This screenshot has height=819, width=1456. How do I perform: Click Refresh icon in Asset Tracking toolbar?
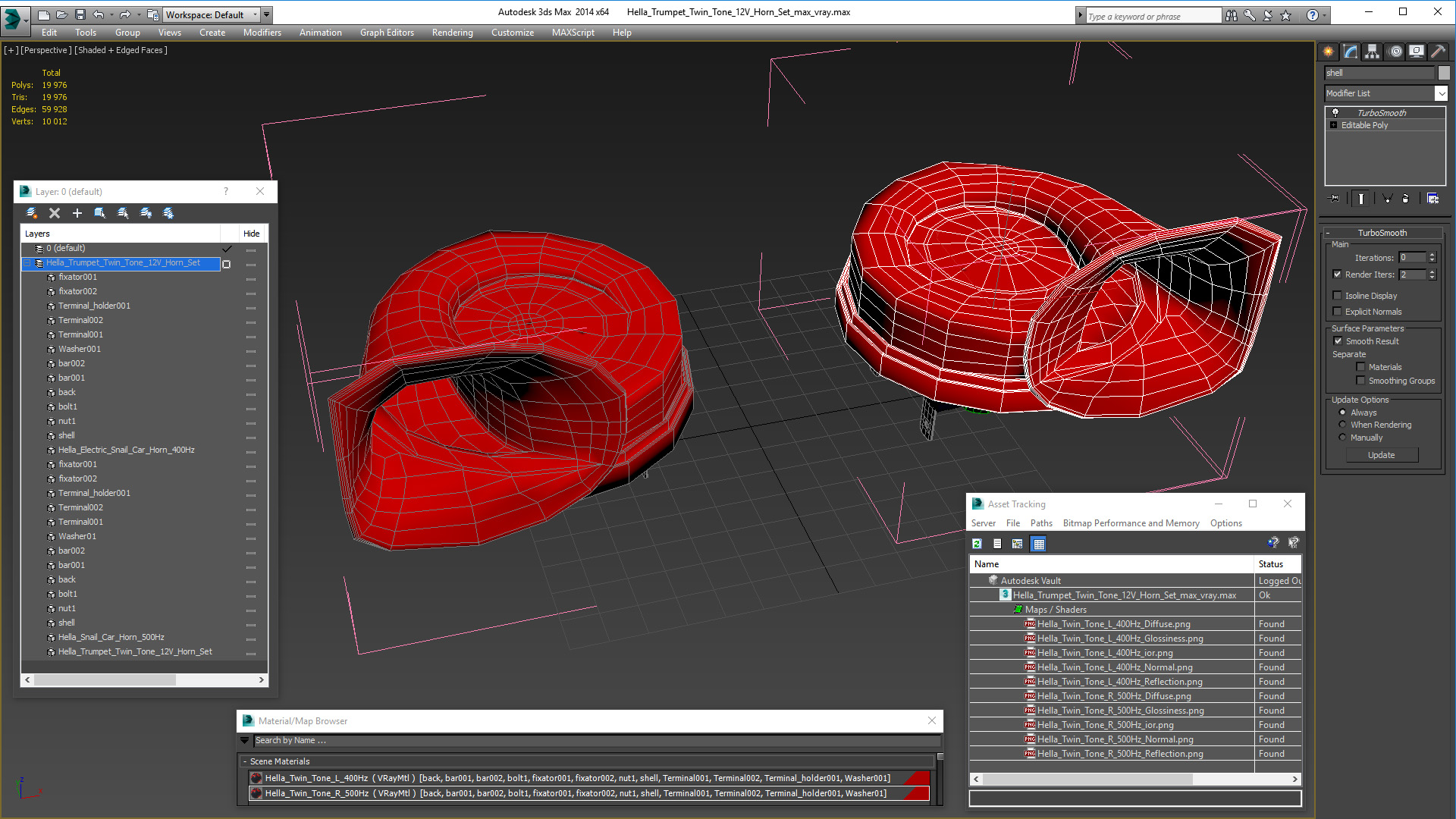[x=977, y=544]
